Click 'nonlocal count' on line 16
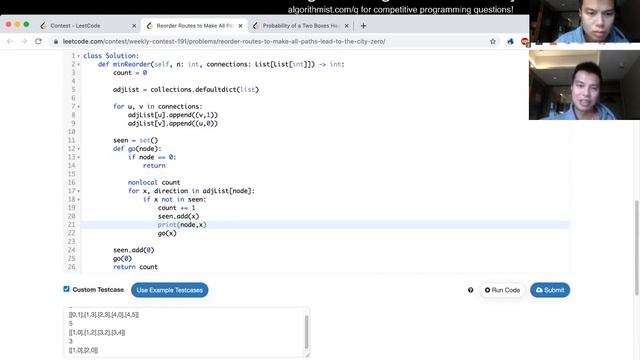The width and height of the screenshot is (640, 360). (154, 182)
